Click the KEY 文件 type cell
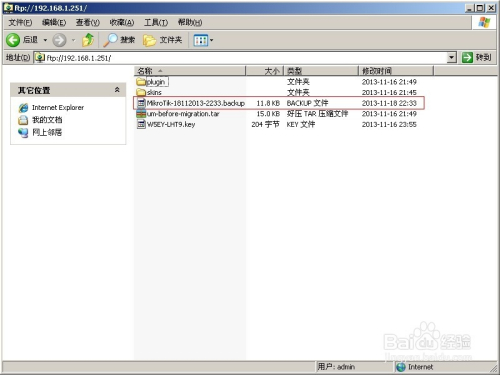This screenshot has width=500, height=375. [301, 125]
